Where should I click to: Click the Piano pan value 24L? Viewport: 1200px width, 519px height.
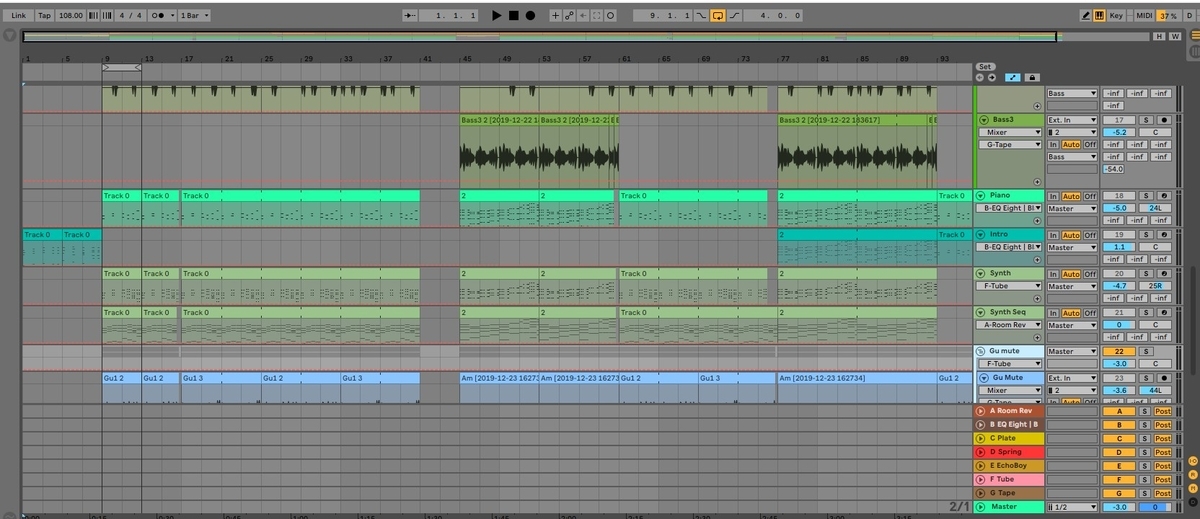[x=1155, y=208]
